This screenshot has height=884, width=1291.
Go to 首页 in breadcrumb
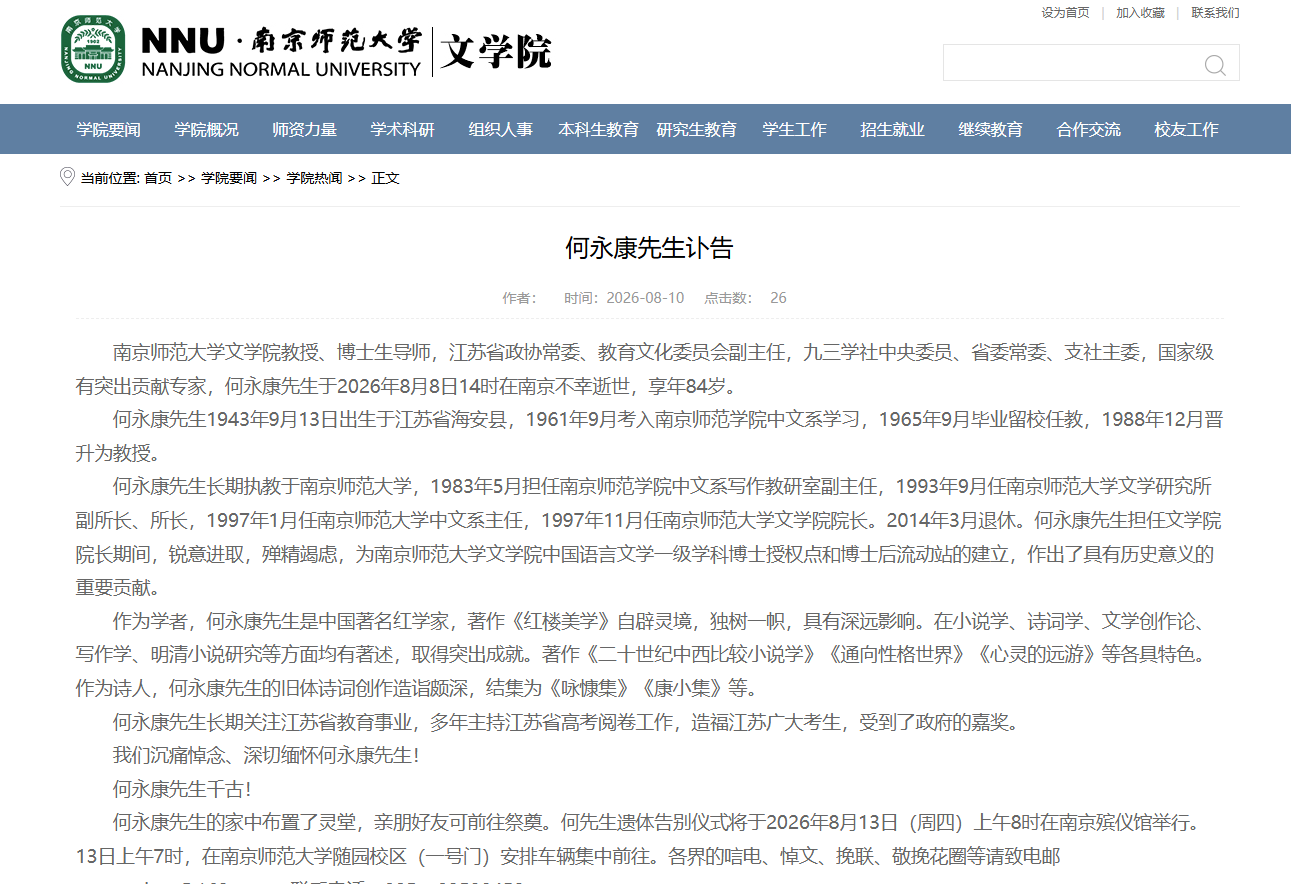pyautogui.click(x=158, y=178)
